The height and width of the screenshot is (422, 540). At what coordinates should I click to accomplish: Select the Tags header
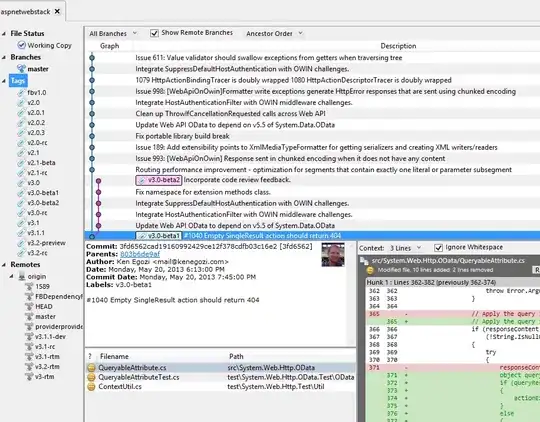point(18,81)
